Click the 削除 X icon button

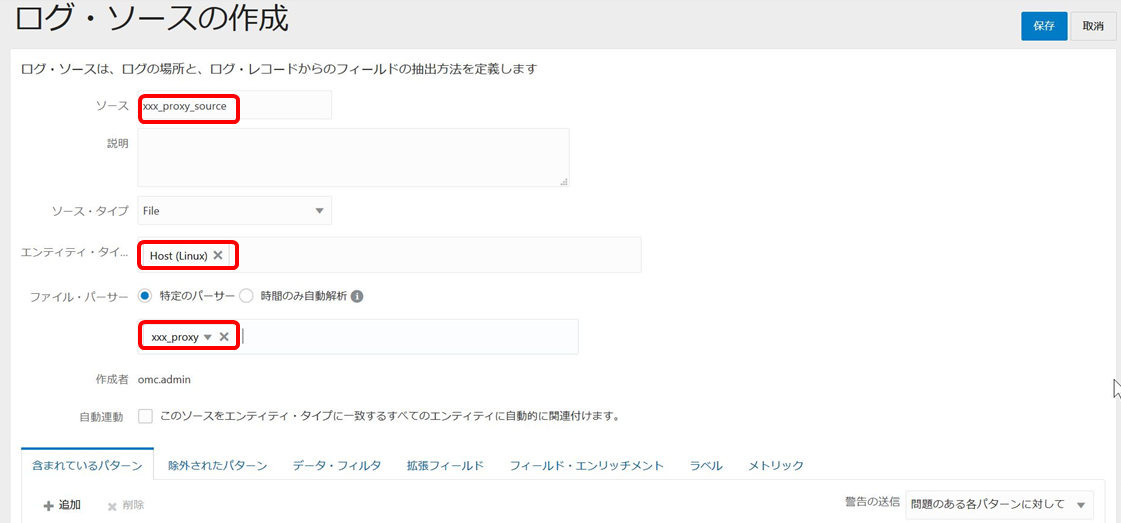(126, 505)
